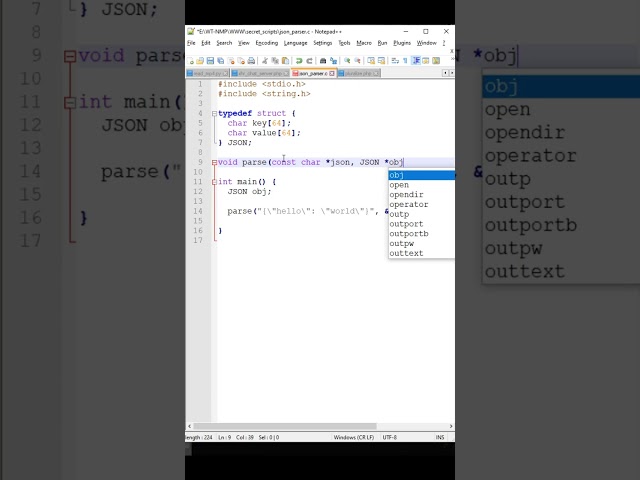This screenshot has height=480, width=640.
Task: Close the last .php tab
Action: point(376,73)
